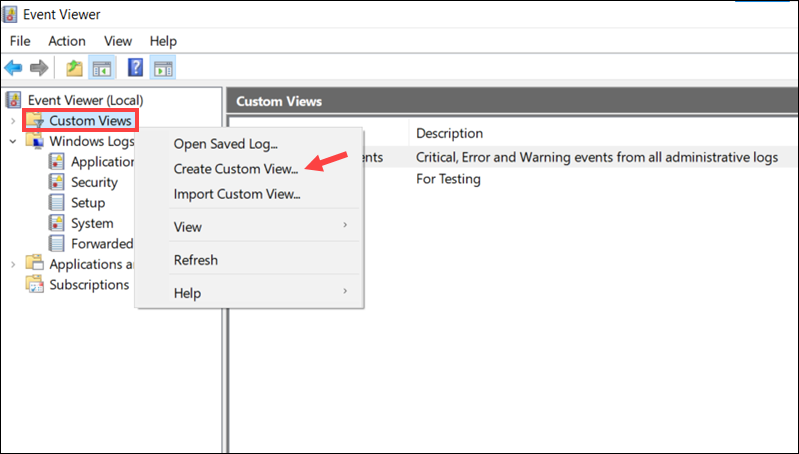799x454 pixels.
Task: Click the Applications and Services Logs folder icon
Action: pyautogui.click(x=35, y=263)
